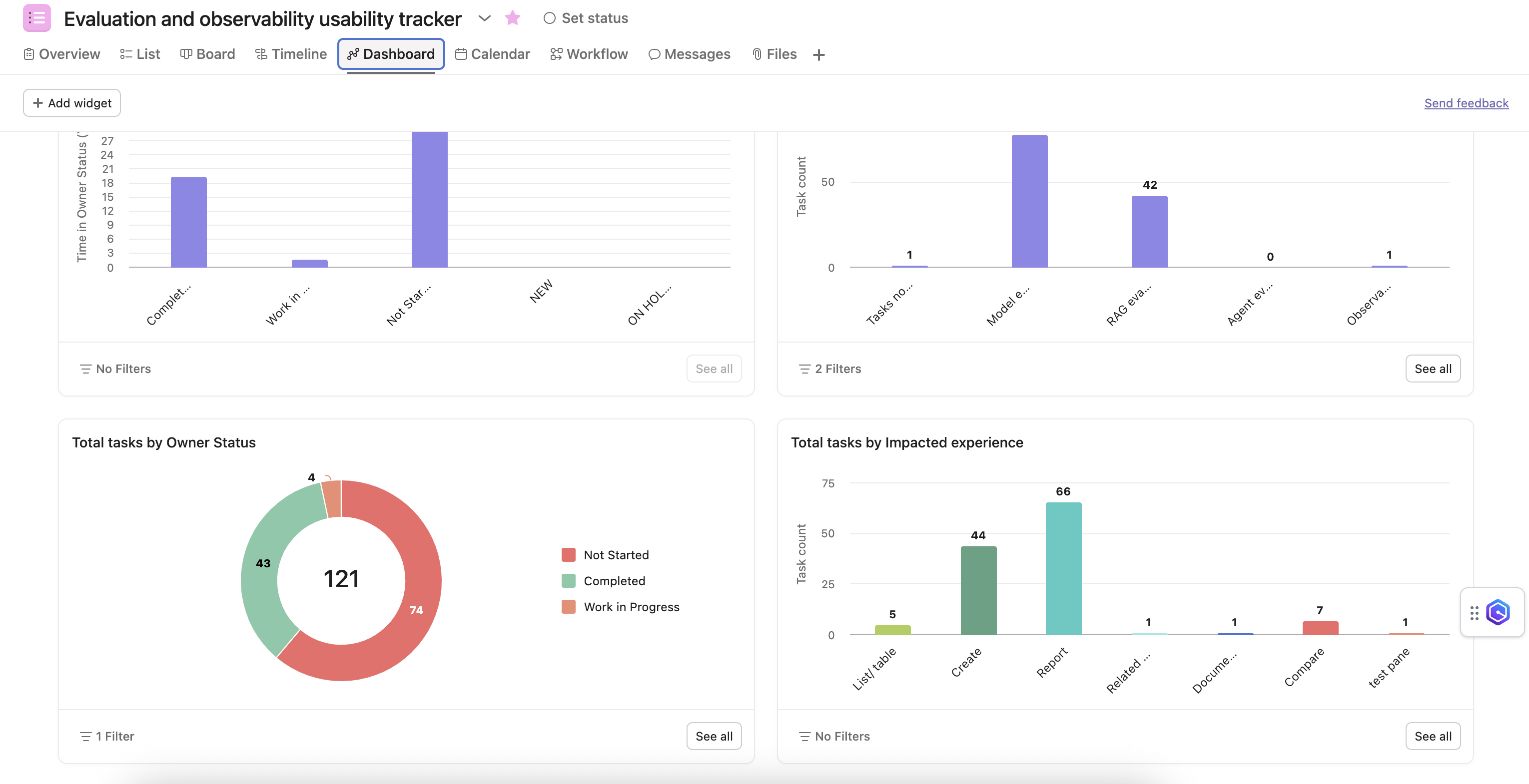The height and width of the screenshot is (784, 1529).
Task: Click the floating assistant hexagon icon
Action: pyautogui.click(x=1498, y=612)
